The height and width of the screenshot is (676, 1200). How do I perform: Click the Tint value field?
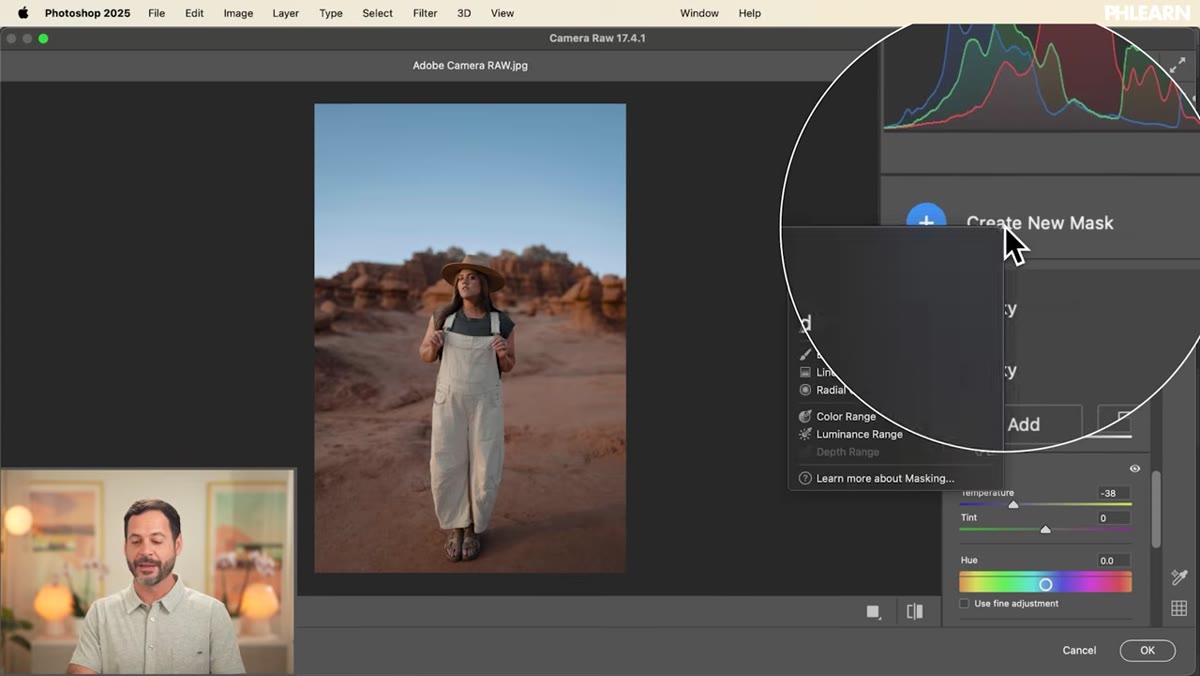pyautogui.click(x=1114, y=518)
